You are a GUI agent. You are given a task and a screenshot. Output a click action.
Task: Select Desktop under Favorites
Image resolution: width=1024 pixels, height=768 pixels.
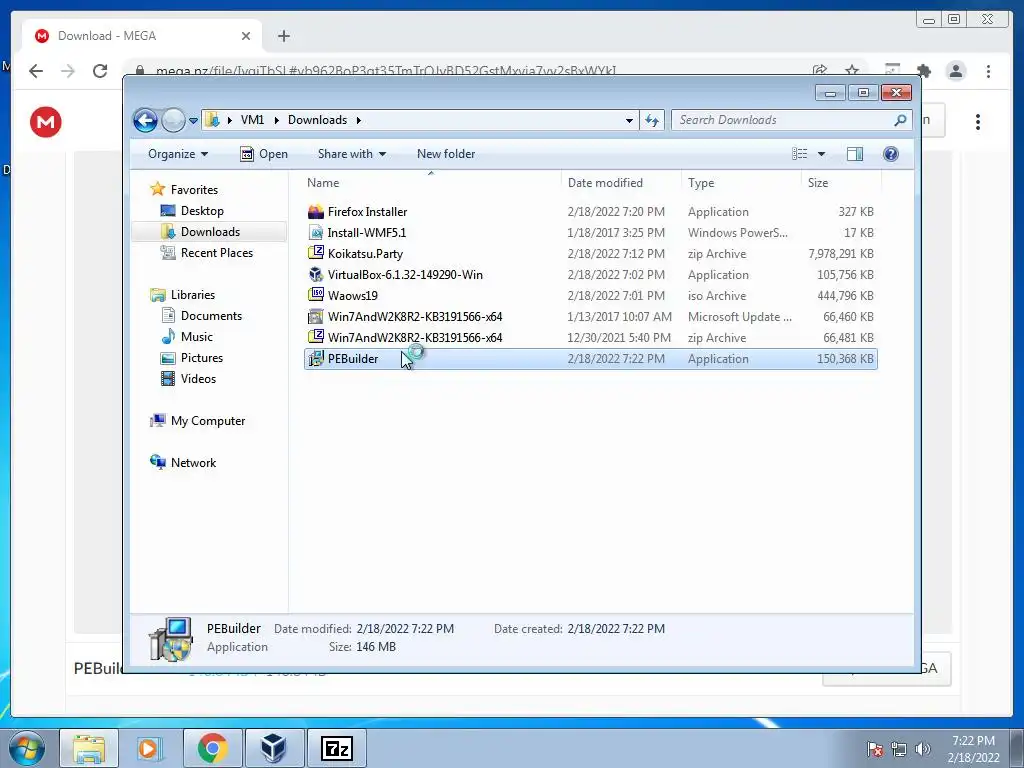pos(202,211)
